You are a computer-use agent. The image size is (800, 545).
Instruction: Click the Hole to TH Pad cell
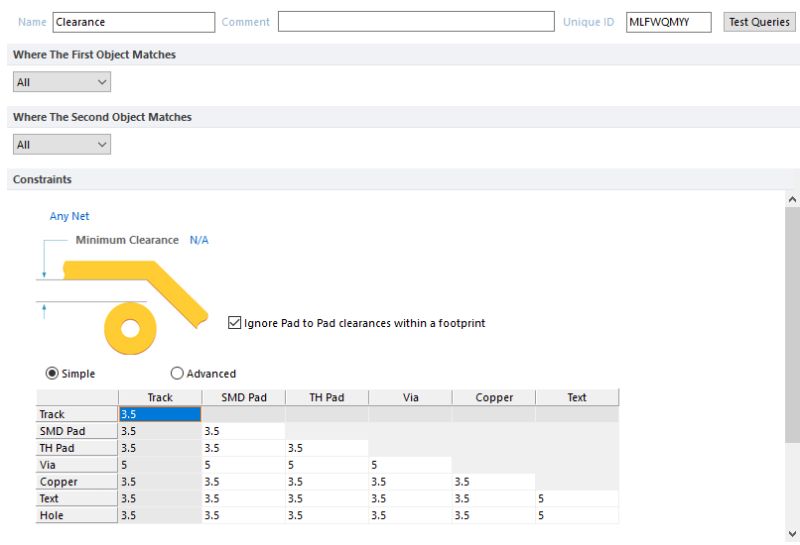327,515
